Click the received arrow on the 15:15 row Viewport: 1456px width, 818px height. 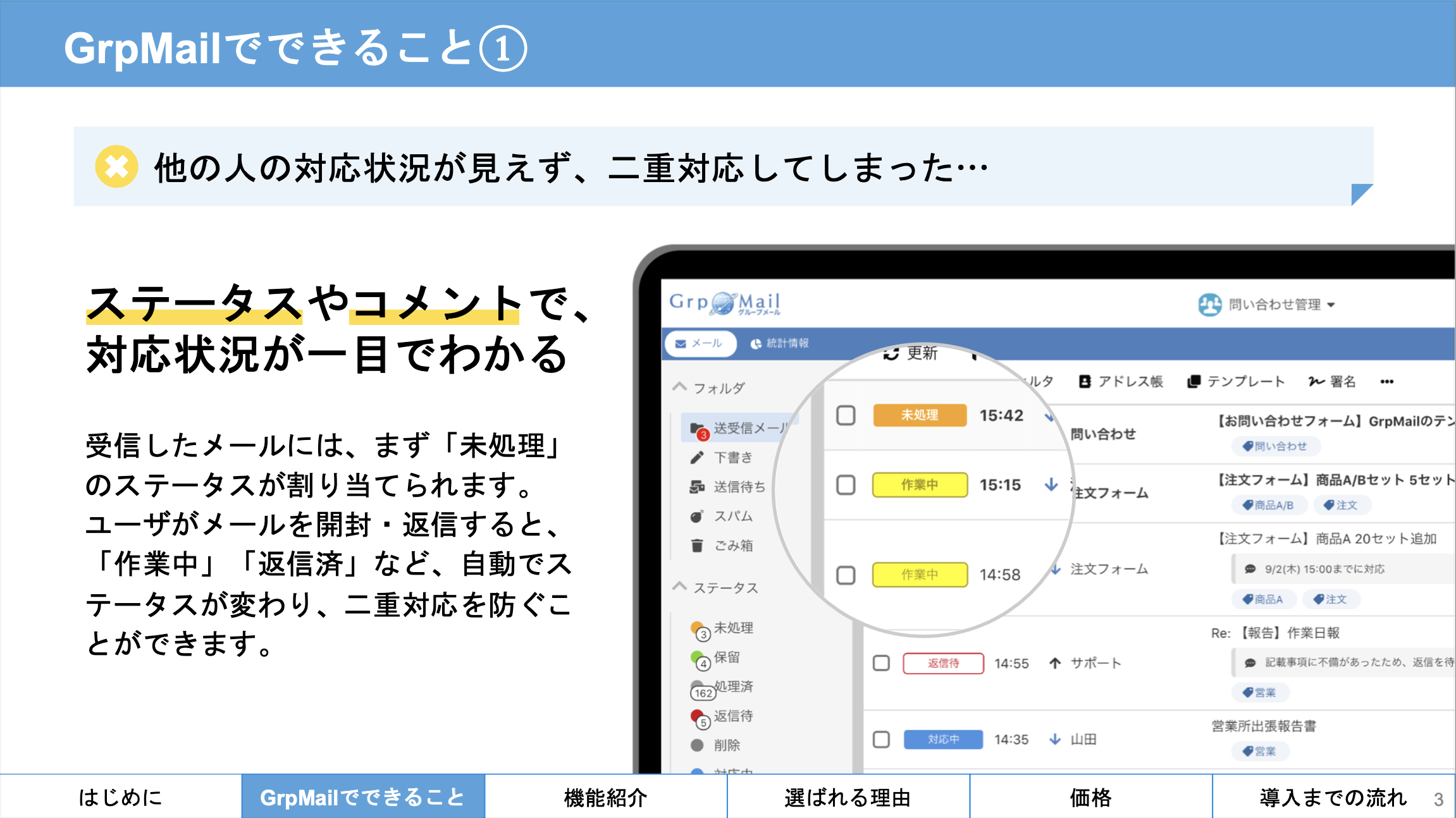[x=1051, y=485]
